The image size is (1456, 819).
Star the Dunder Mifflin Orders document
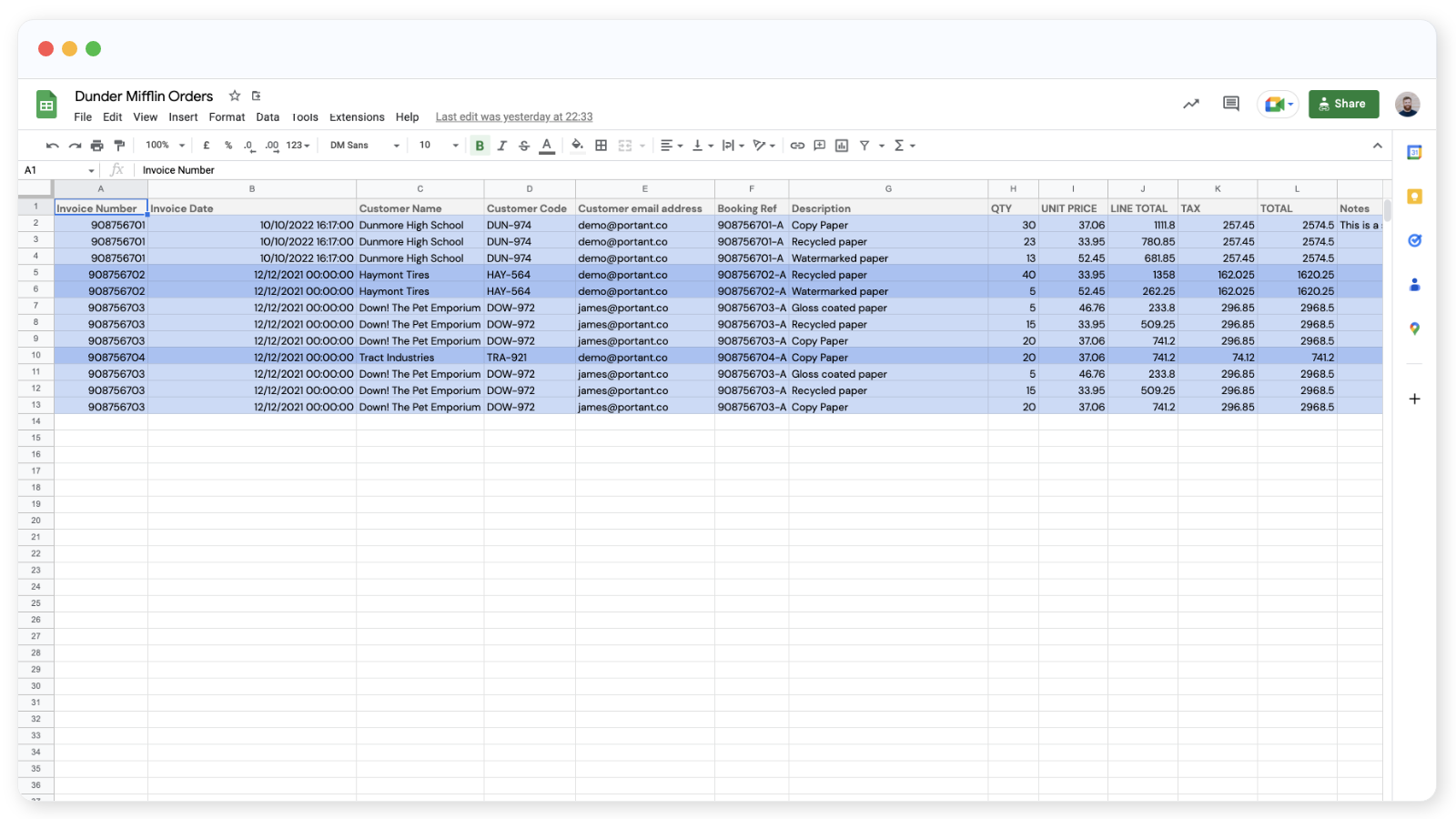235,96
